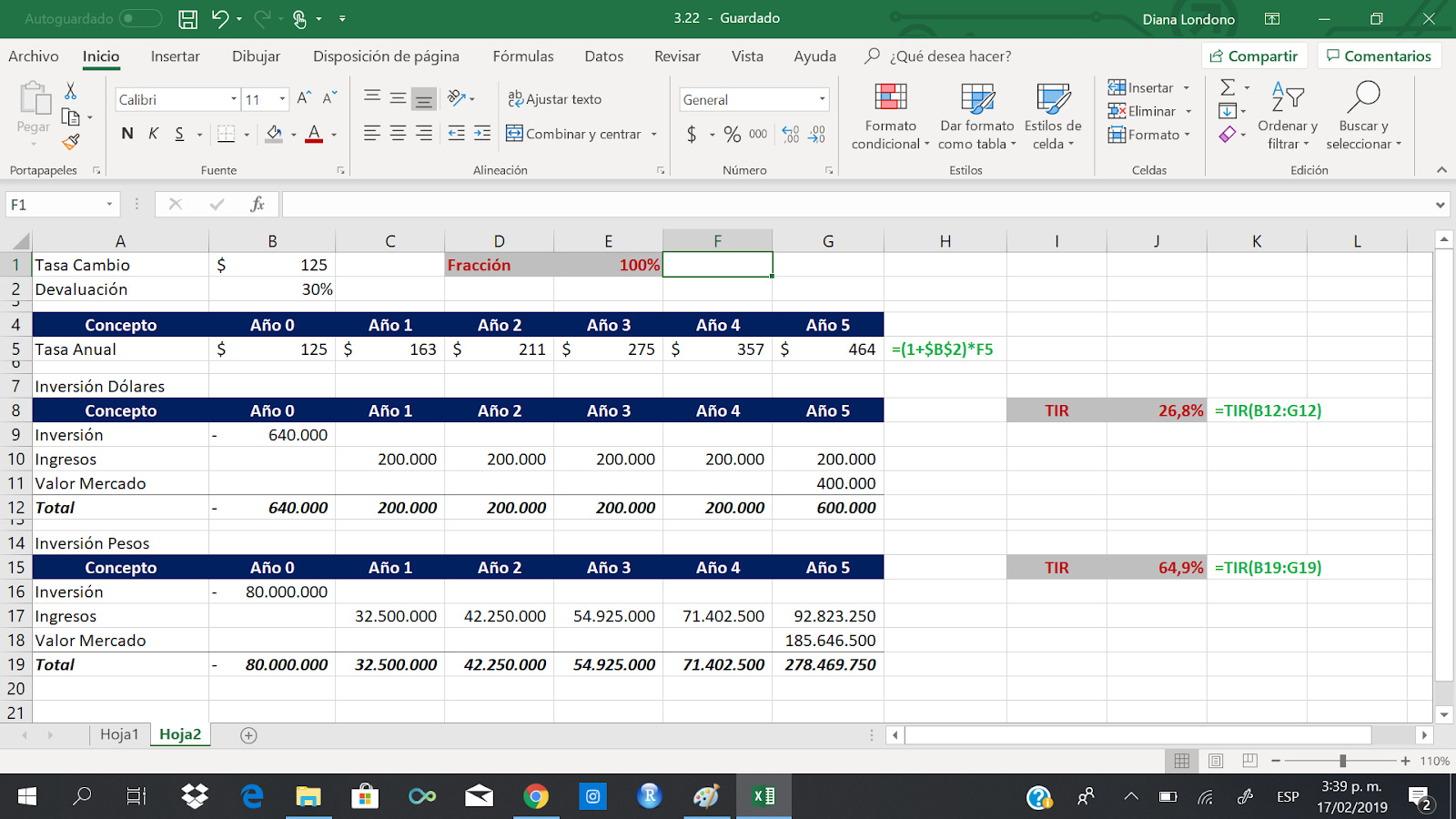This screenshot has width=1456, height=819.
Task: Open the borders dropdown arrow
Action: click(245, 134)
